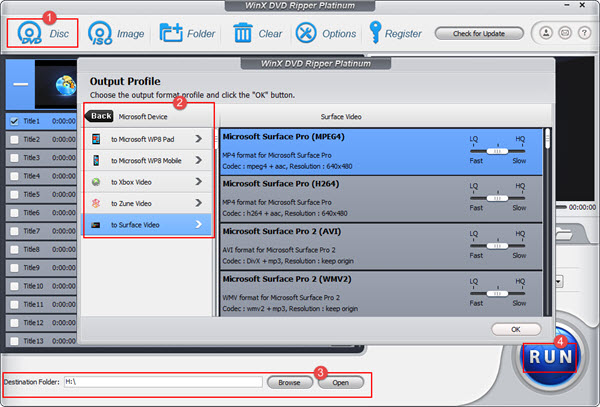Click the email envelope icon

pyautogui.click(x=565, y=33)
